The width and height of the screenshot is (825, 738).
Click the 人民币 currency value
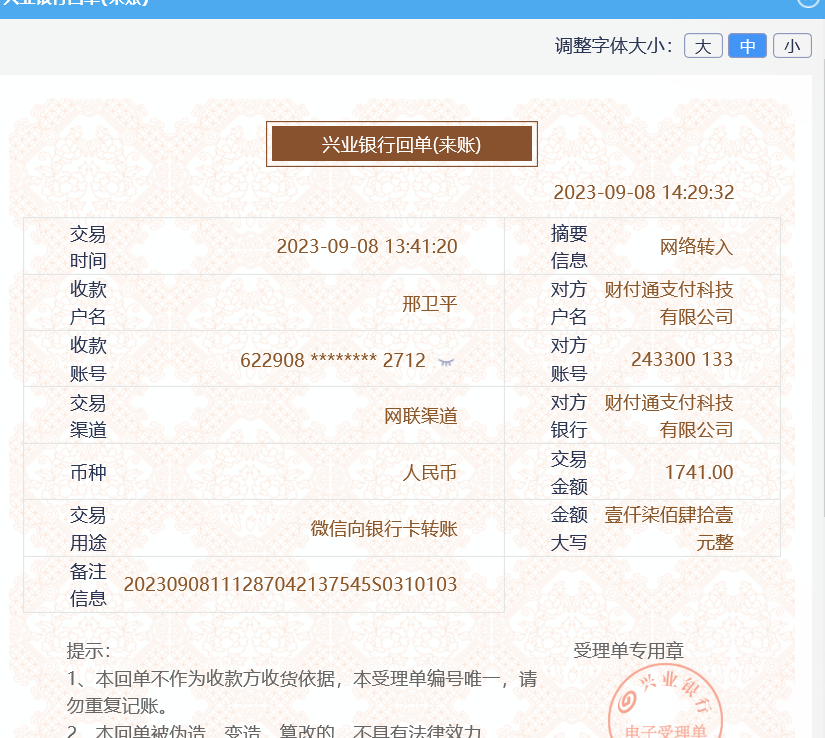pyautogui.click(x=429, y=473)
